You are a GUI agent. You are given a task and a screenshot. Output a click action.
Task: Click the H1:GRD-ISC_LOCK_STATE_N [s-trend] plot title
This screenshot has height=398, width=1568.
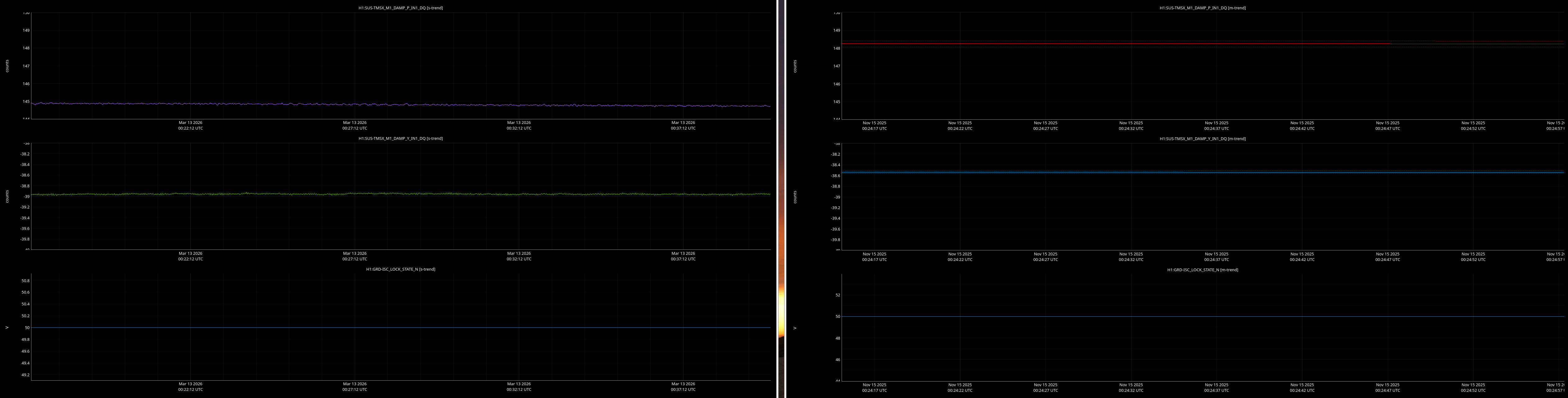tap(400, 269)
